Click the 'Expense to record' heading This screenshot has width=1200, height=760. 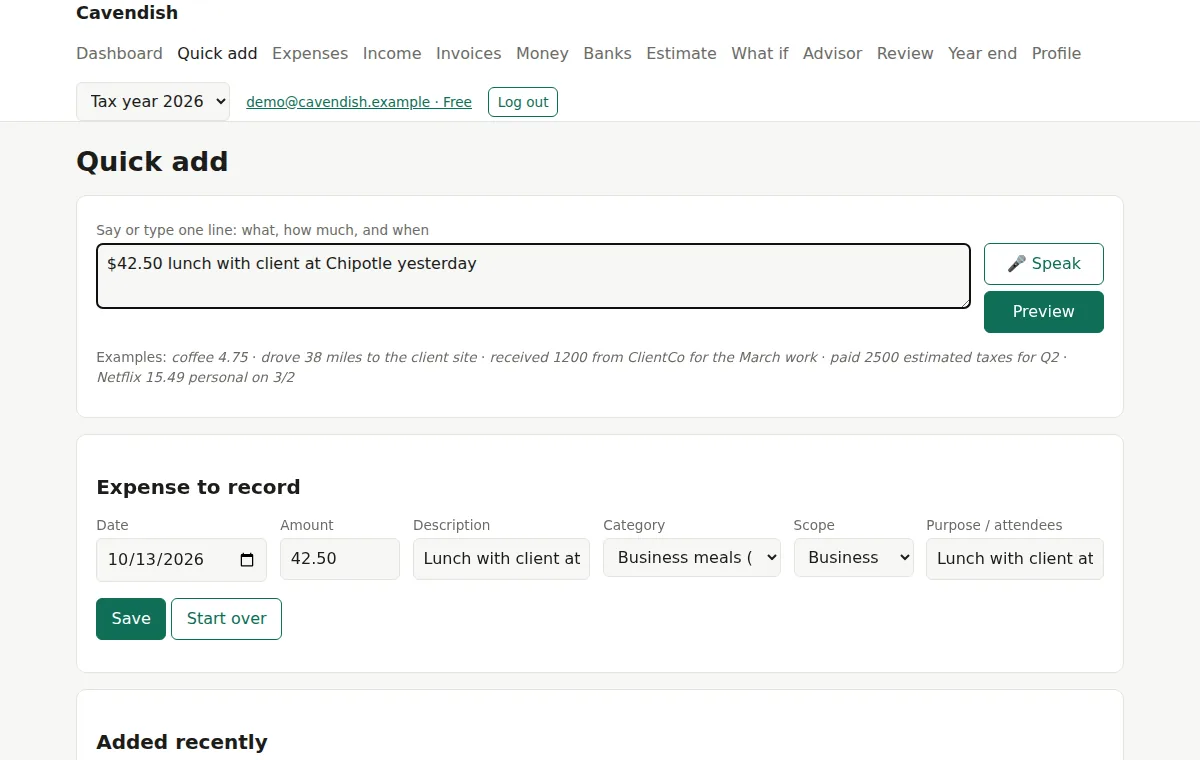pos(198,487)
